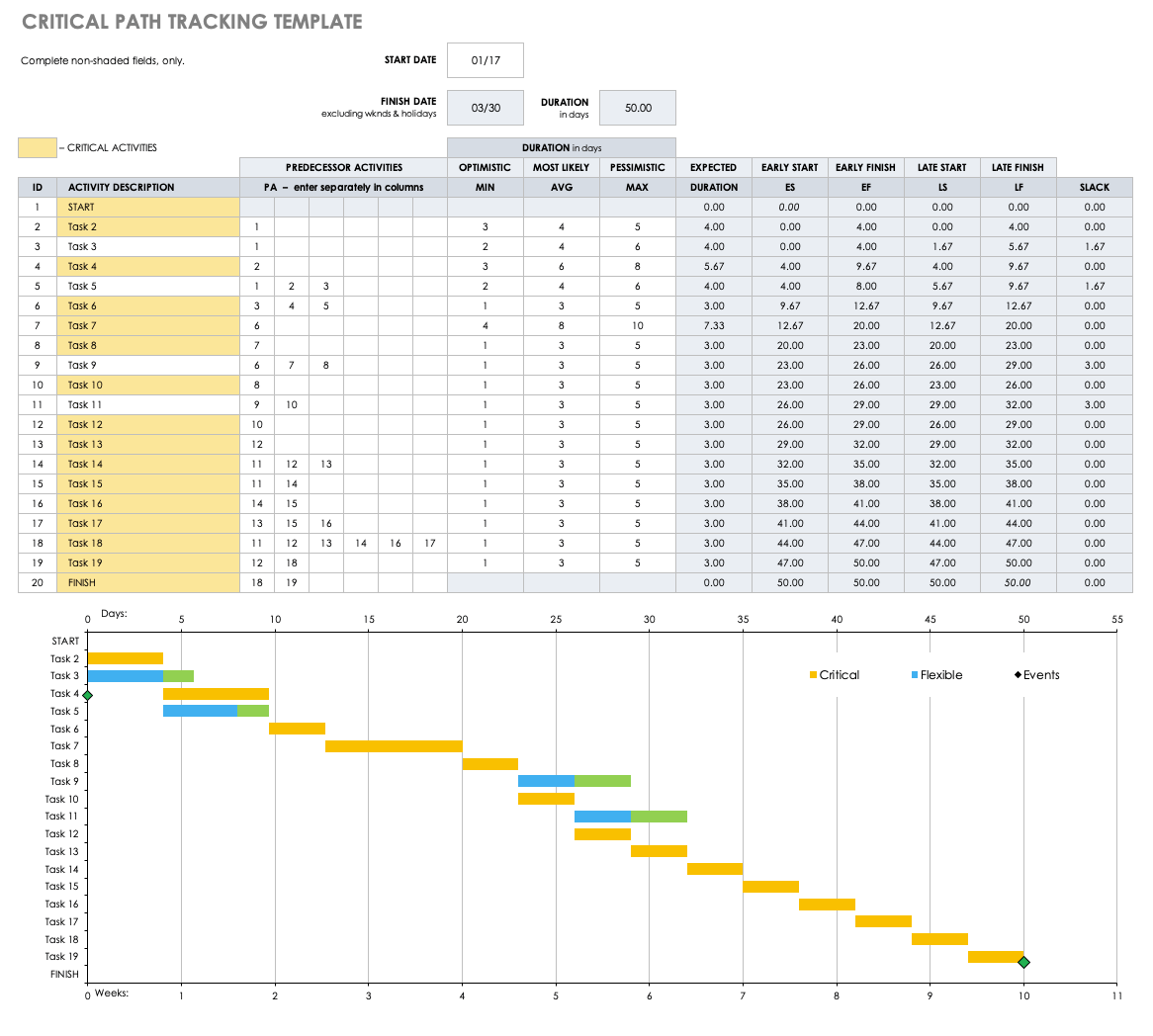Click the yellow Critical Activities swatch

pos(37,146)
